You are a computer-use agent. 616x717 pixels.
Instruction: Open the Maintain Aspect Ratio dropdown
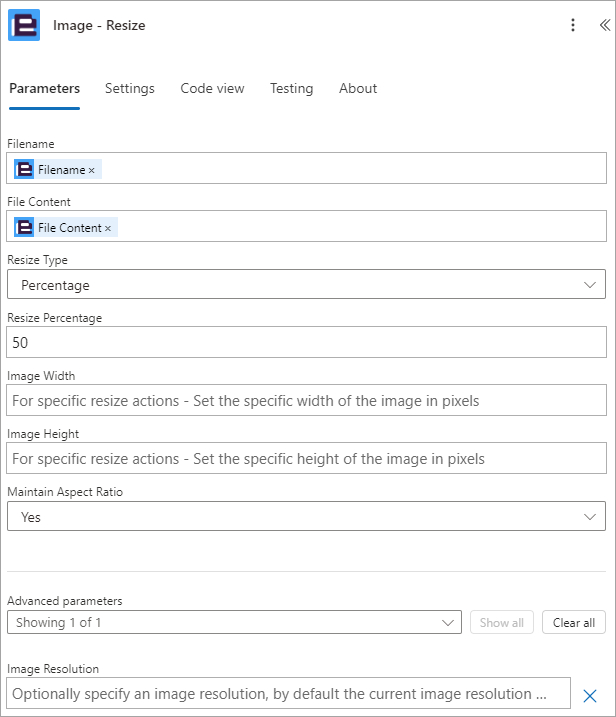306,516
